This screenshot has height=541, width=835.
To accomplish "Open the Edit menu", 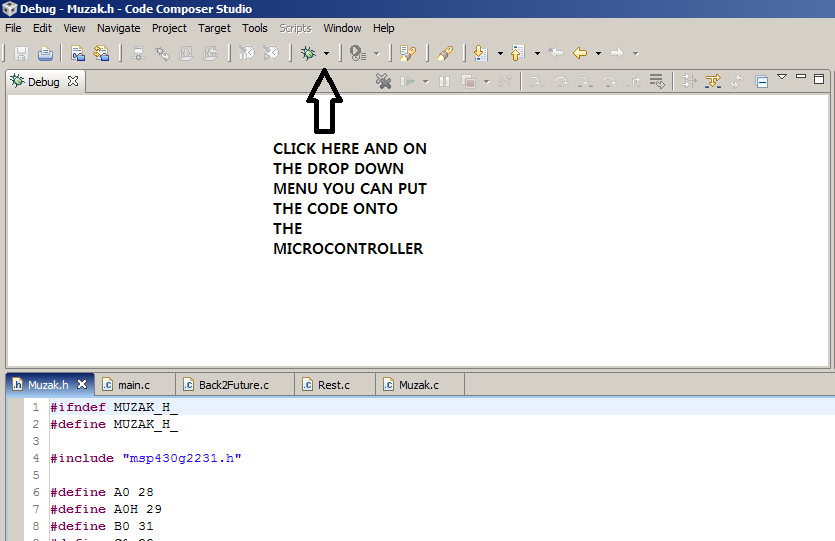I will click(42, 28).
